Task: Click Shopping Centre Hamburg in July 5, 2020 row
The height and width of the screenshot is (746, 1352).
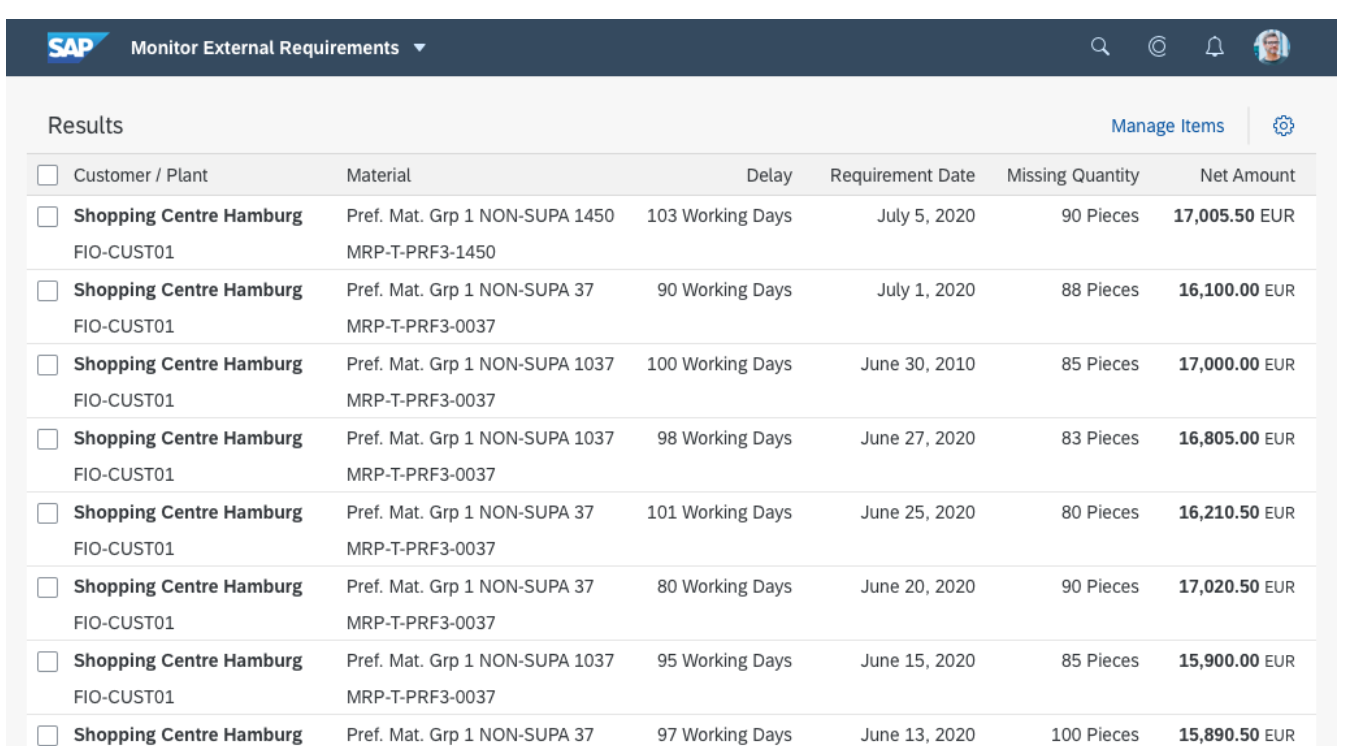Action: 188,215
